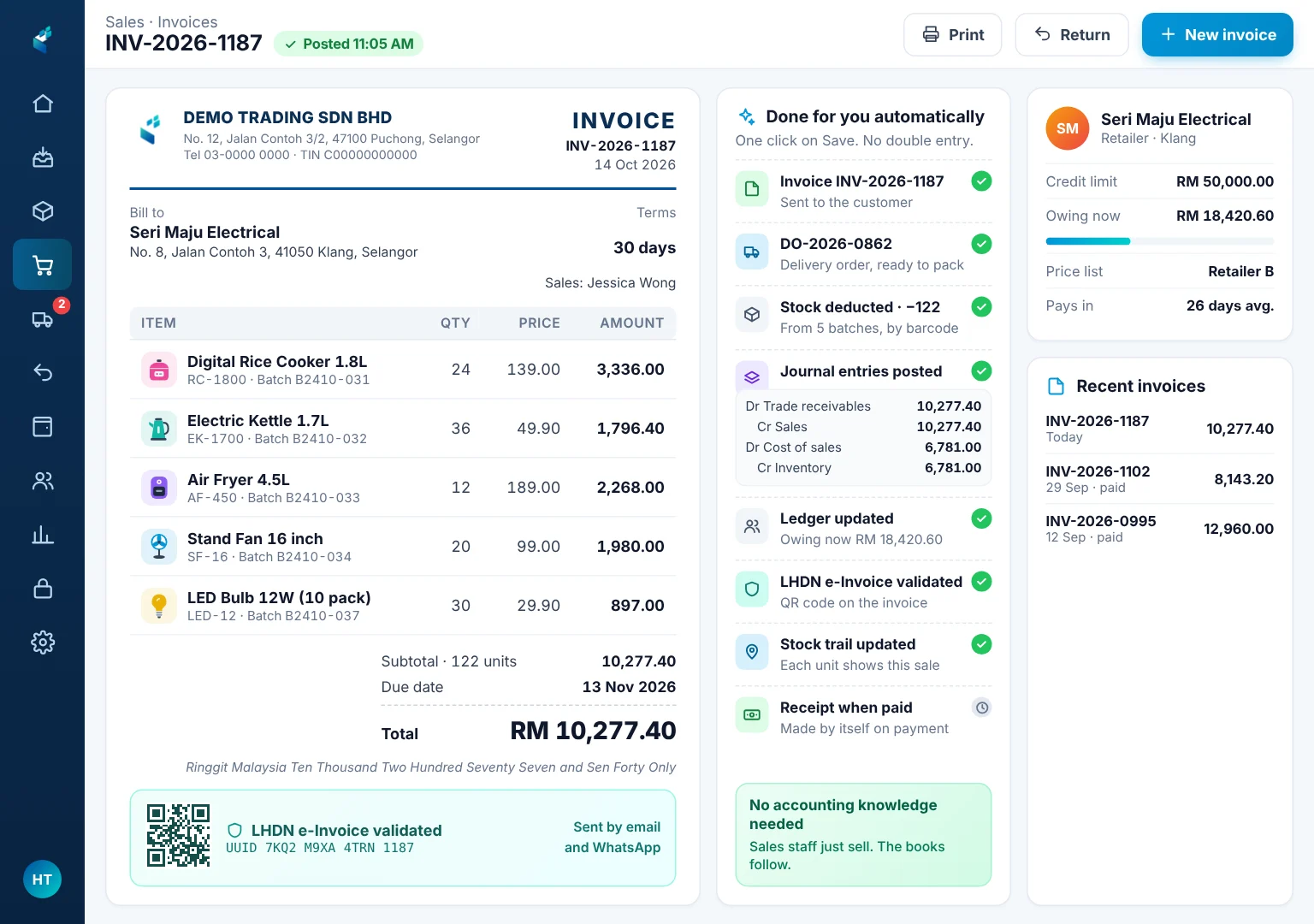Click the Journal entries posted heading

[x=861, y=371]
